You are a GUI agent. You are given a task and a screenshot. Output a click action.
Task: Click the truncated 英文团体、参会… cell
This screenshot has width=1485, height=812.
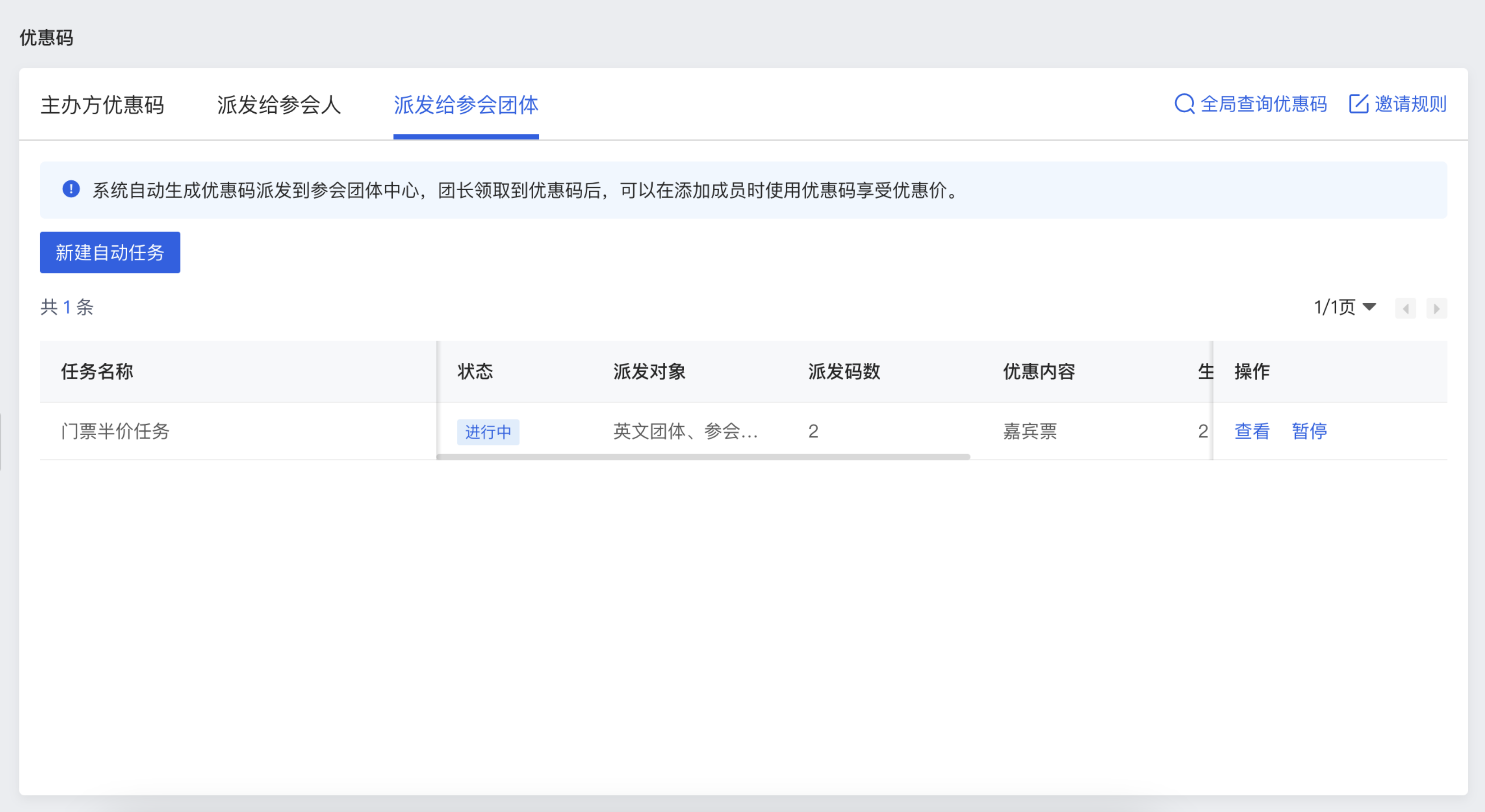[685, 431]
